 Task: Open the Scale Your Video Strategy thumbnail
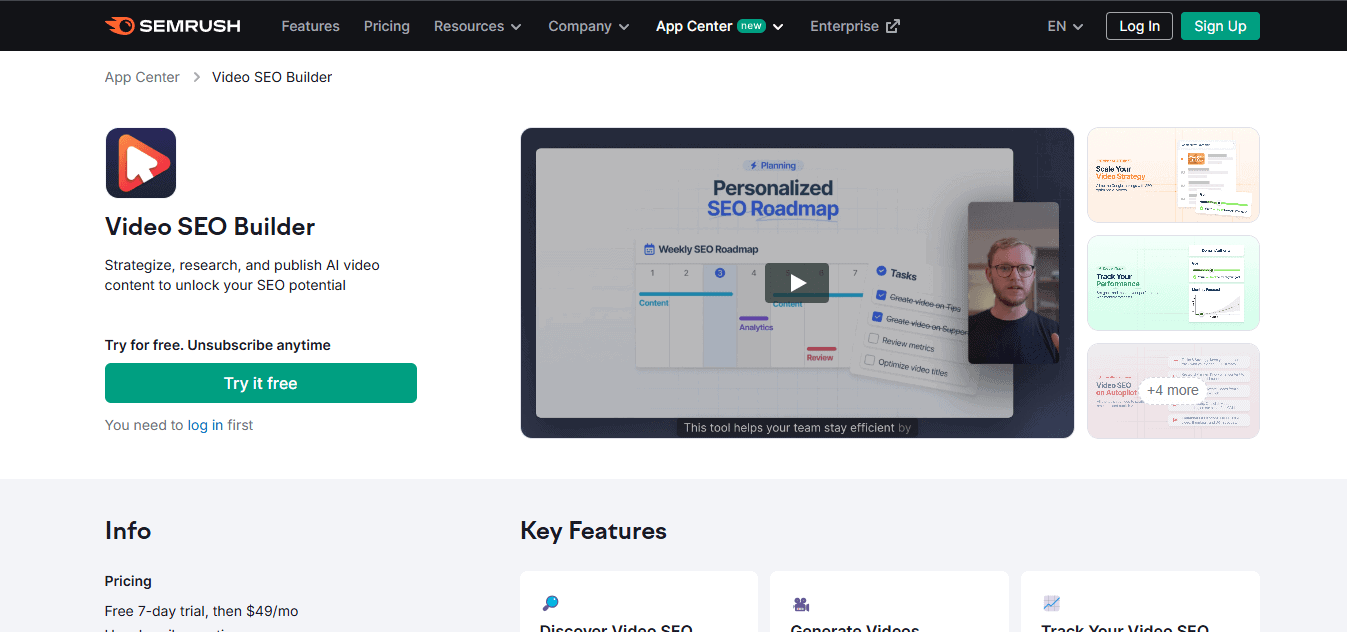pos(1173,175)
